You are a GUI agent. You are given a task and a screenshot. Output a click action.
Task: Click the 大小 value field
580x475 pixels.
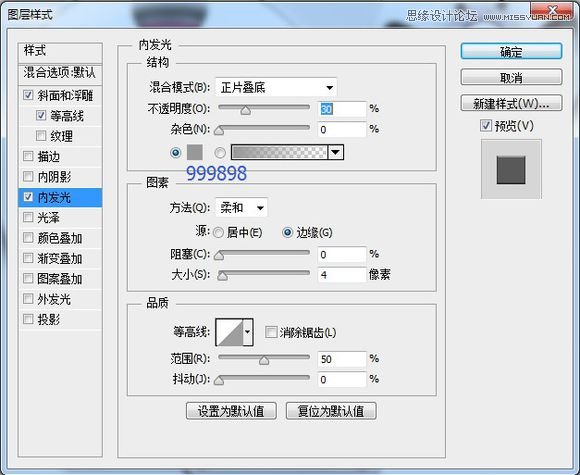pyautogui.click(x=342, y=275)
